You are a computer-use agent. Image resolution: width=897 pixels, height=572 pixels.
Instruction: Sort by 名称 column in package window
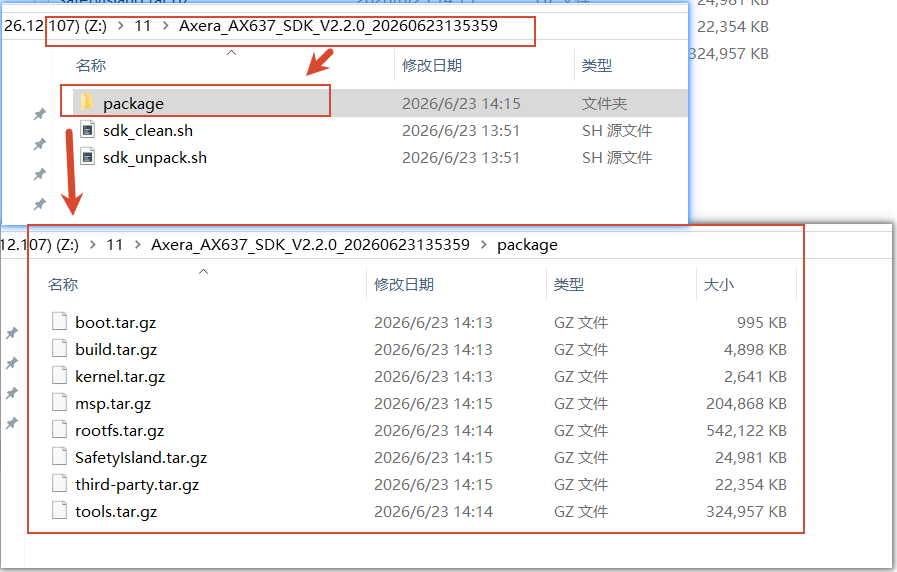(x=63, y=284)
